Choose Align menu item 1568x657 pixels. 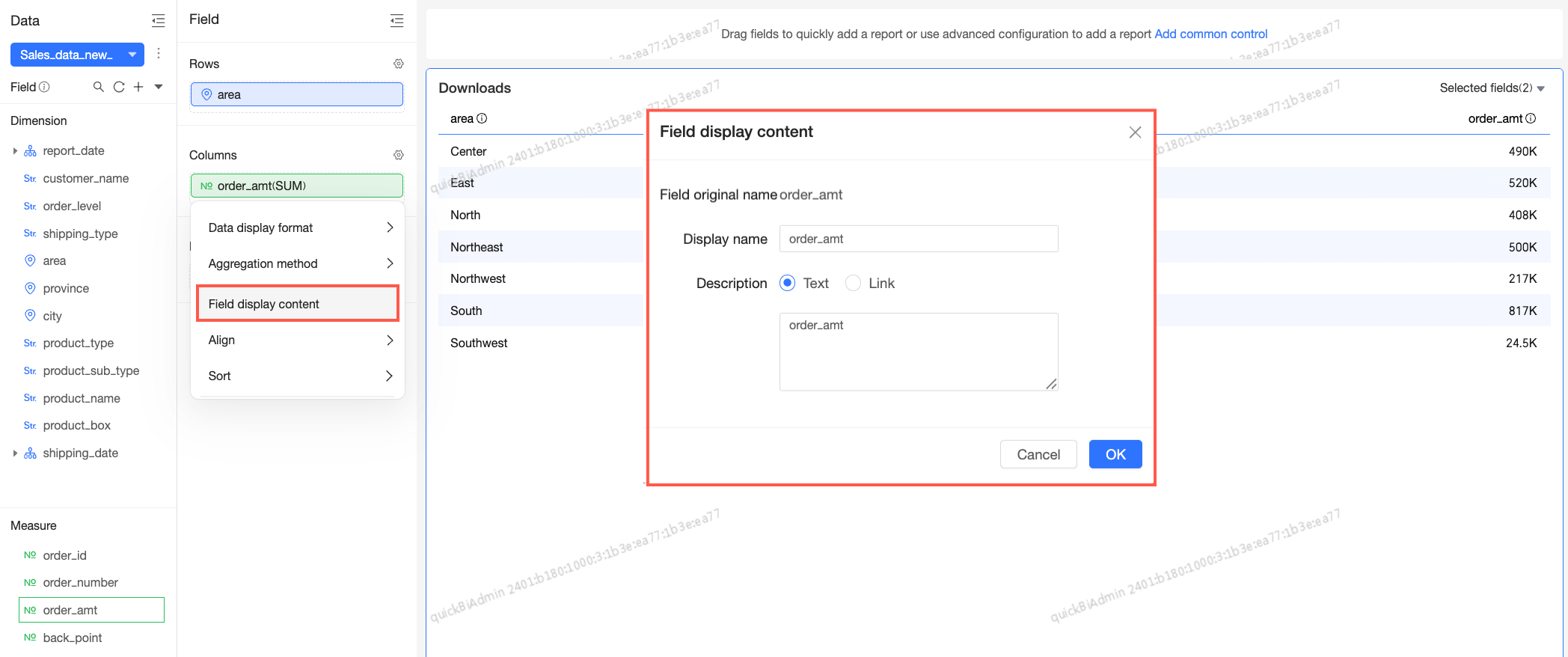[x=298, y=340]
